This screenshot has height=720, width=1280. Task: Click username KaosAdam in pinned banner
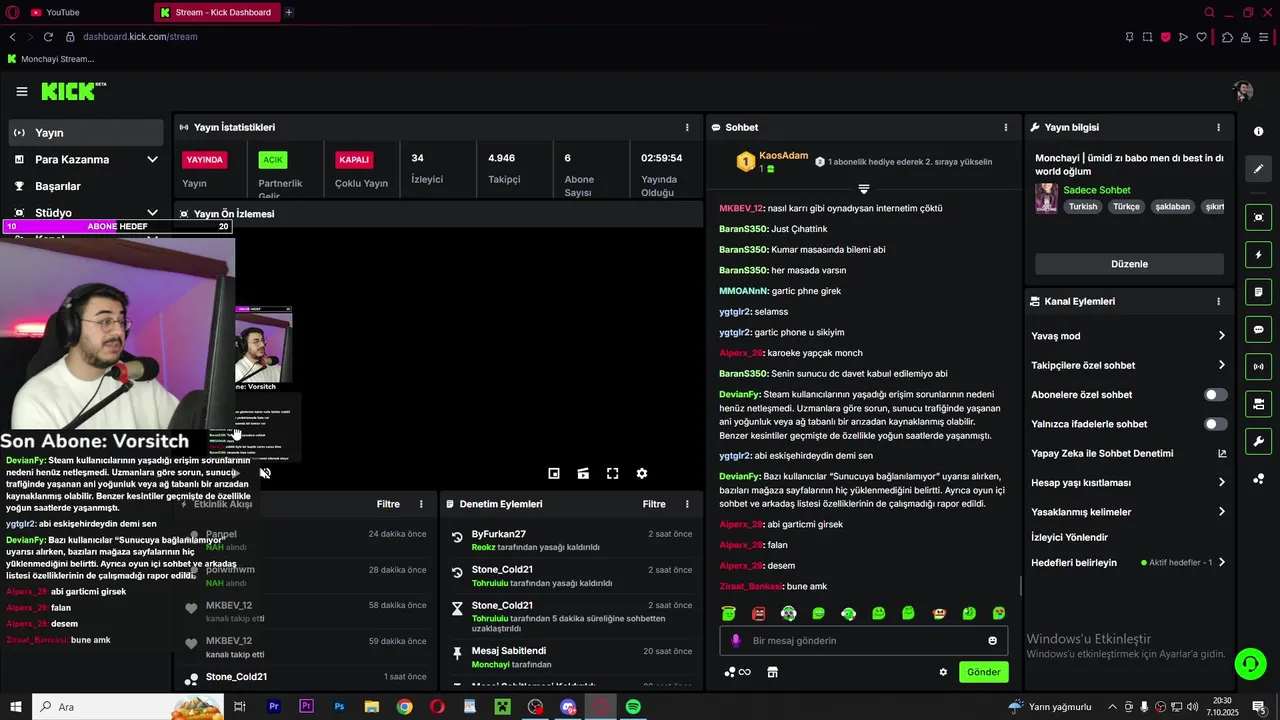pyautogui.click(x=783, y=155)
